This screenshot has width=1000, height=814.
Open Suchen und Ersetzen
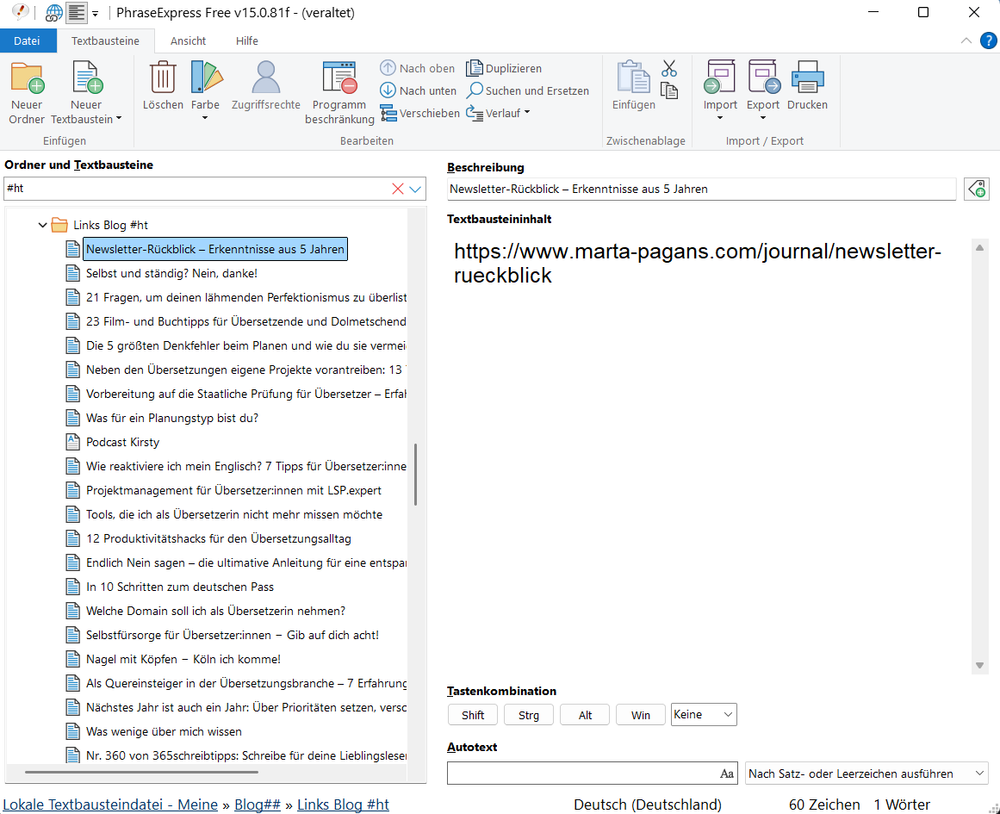coord(527,91)
